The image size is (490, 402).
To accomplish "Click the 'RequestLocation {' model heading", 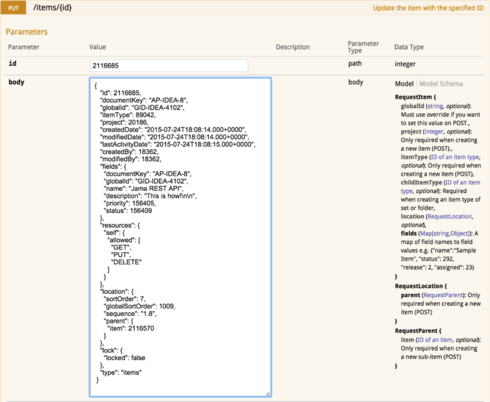I will (421, 286).
